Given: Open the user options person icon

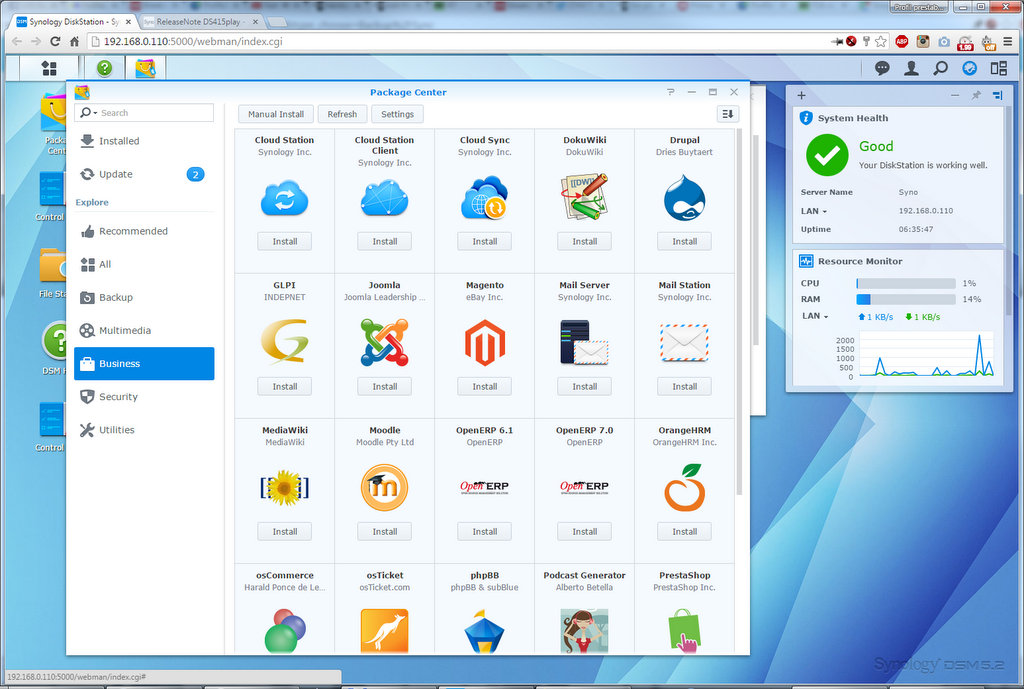Looking at the screenshot, I should (x=911, y=68).
